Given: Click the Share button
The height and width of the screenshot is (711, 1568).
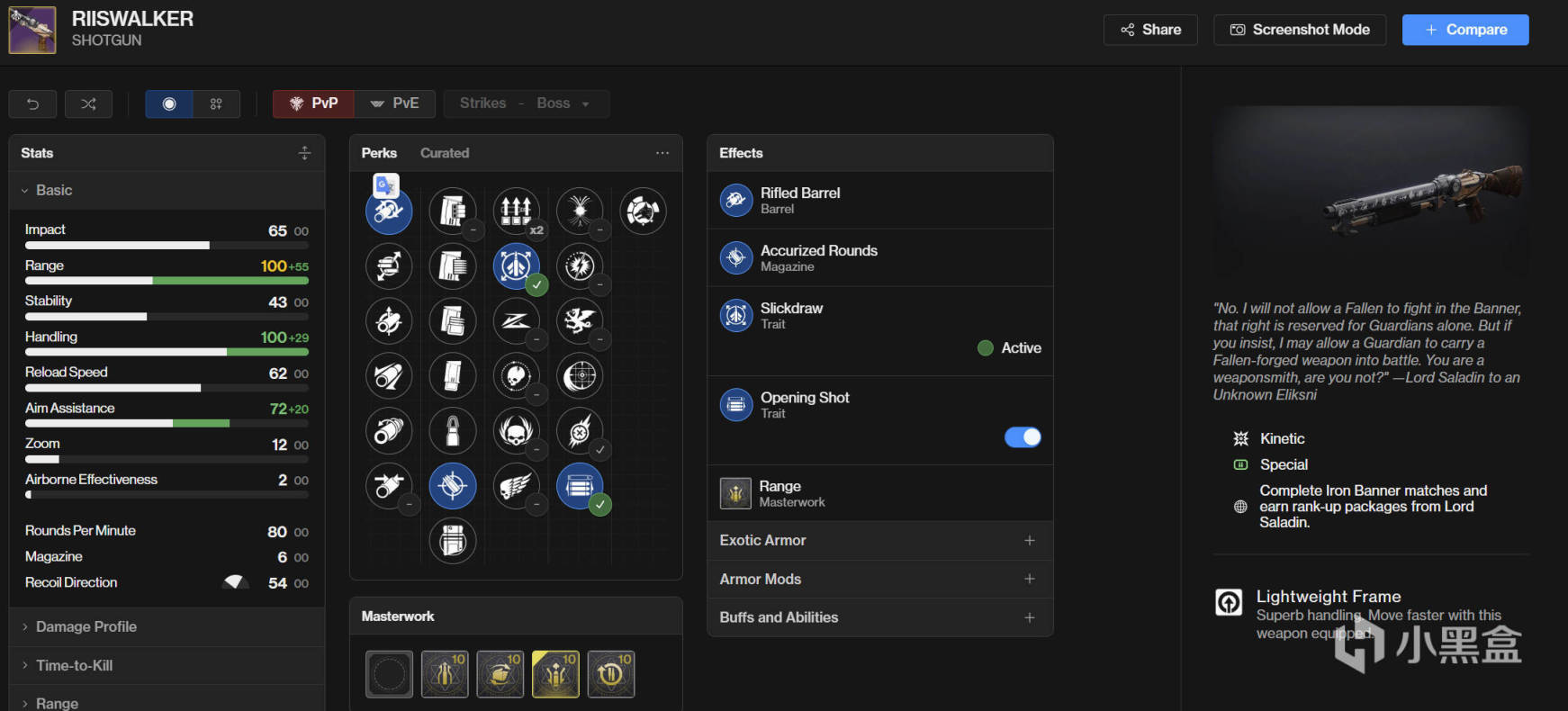Looking at the screenshot, I should pyautogui.click(x=1150, y=30).
